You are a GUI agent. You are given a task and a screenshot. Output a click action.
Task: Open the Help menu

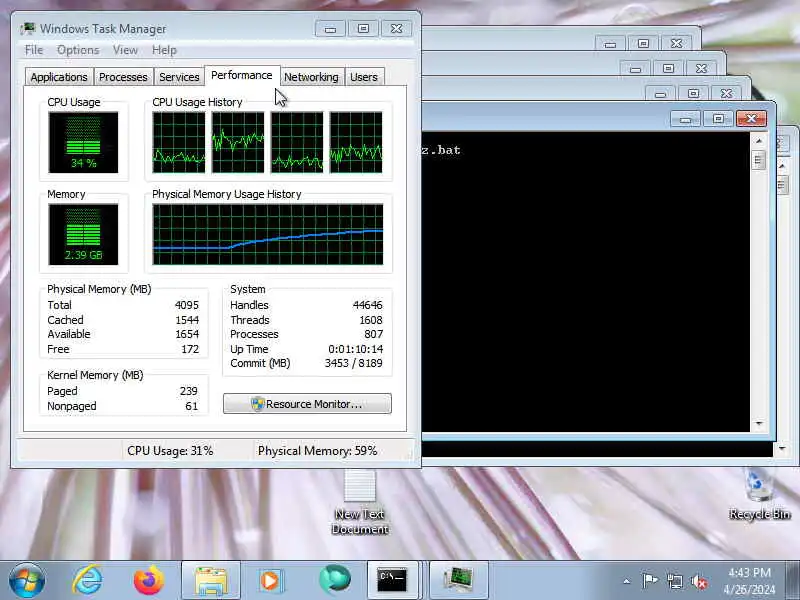click(x=164, y=50)
